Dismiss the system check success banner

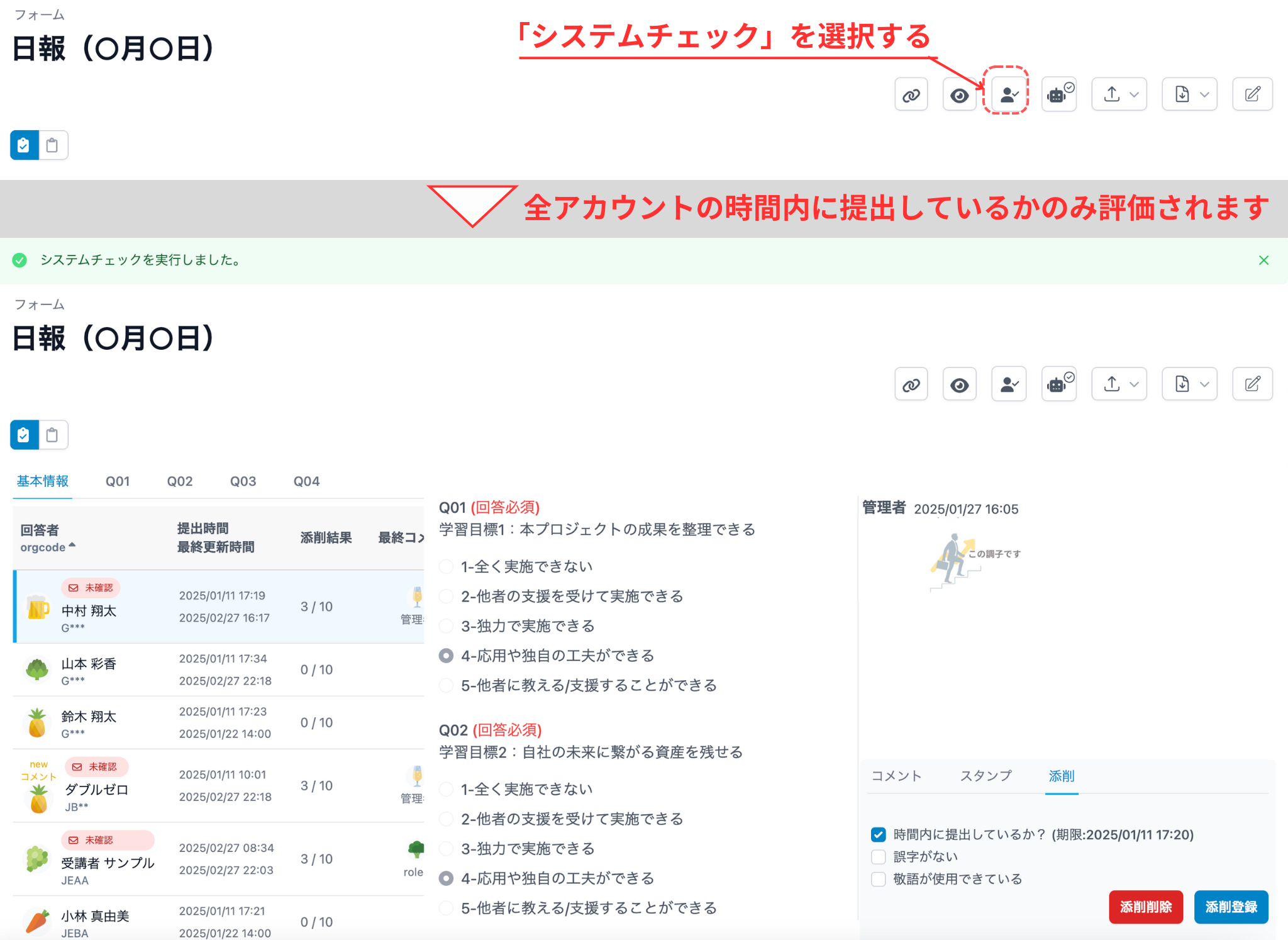point(1264,260)
